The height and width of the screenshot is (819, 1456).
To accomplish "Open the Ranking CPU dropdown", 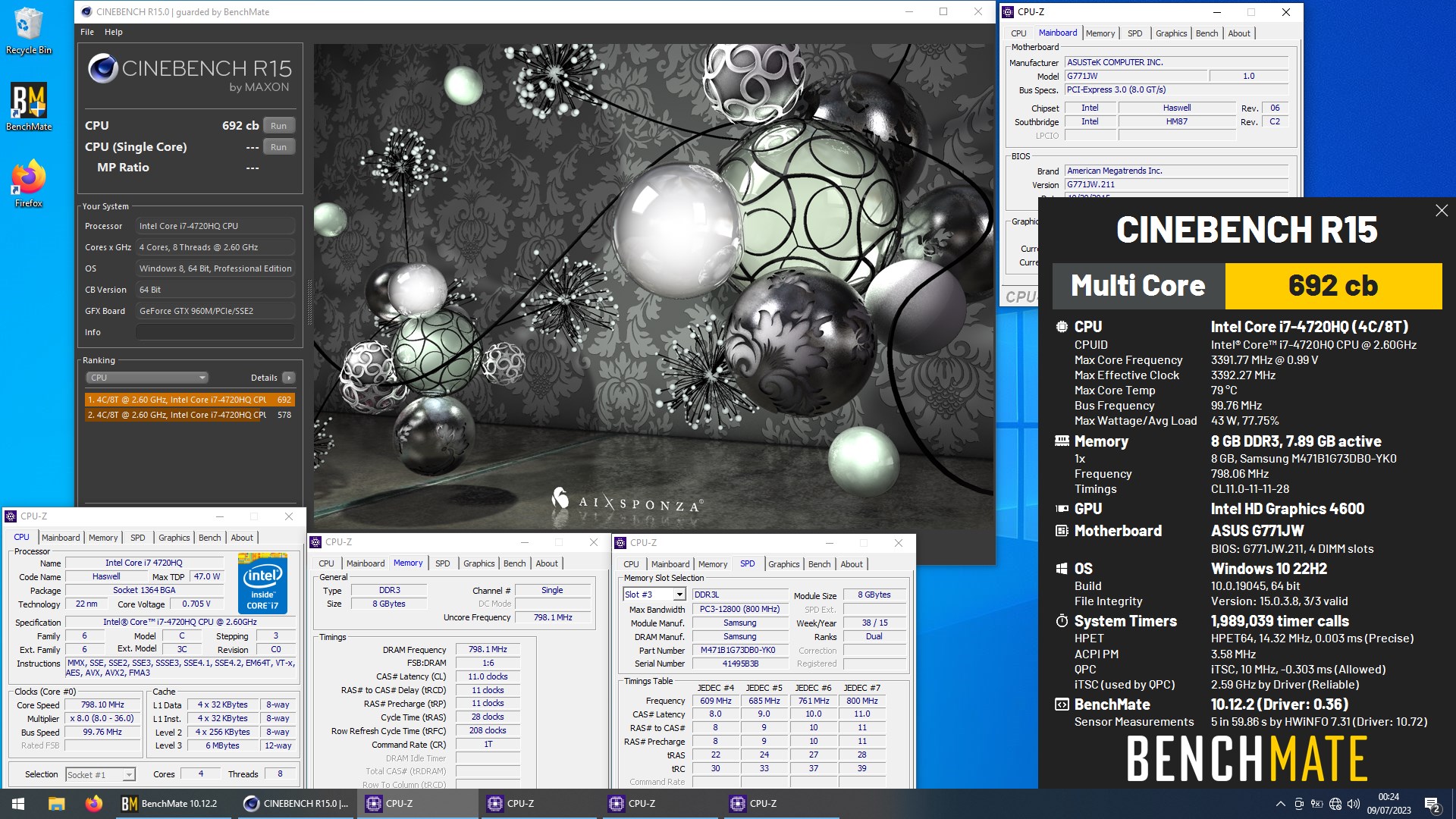I will (147, 378).
